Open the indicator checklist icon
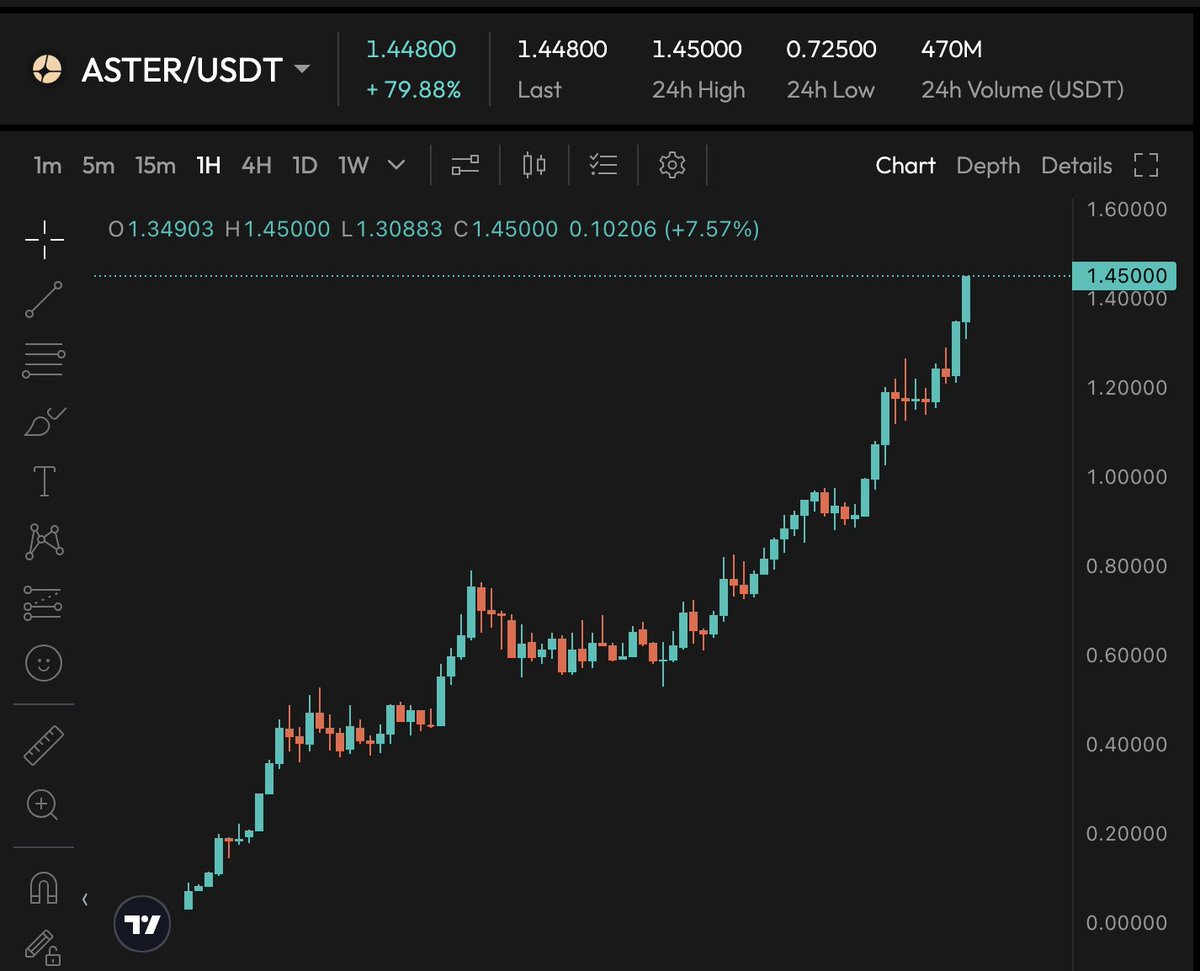The width and height of the screenshot is (1200, 971). pos(603,165)
